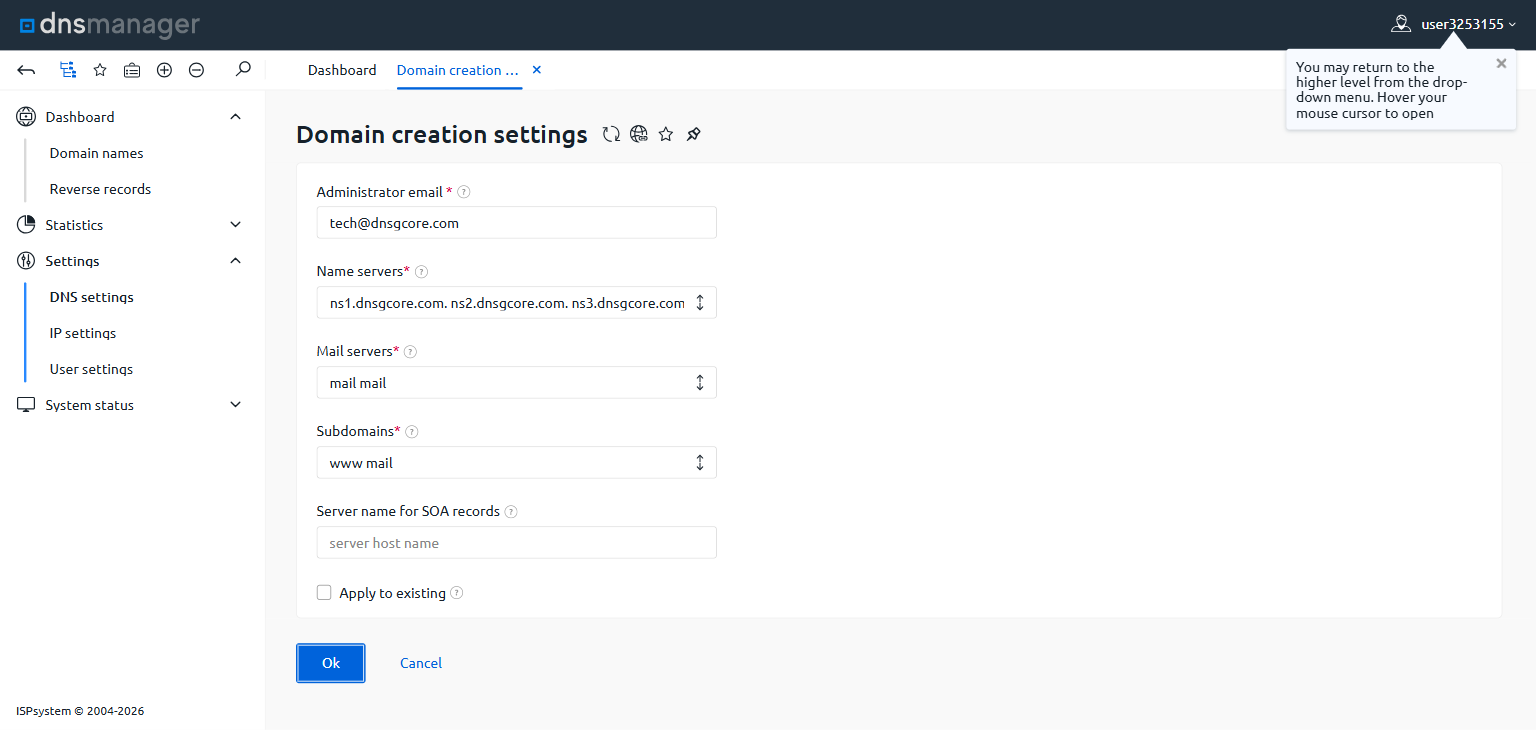Pin the Domain creation settings page
The width and height of the screenshot is (1536, 730).
point(694,134)
